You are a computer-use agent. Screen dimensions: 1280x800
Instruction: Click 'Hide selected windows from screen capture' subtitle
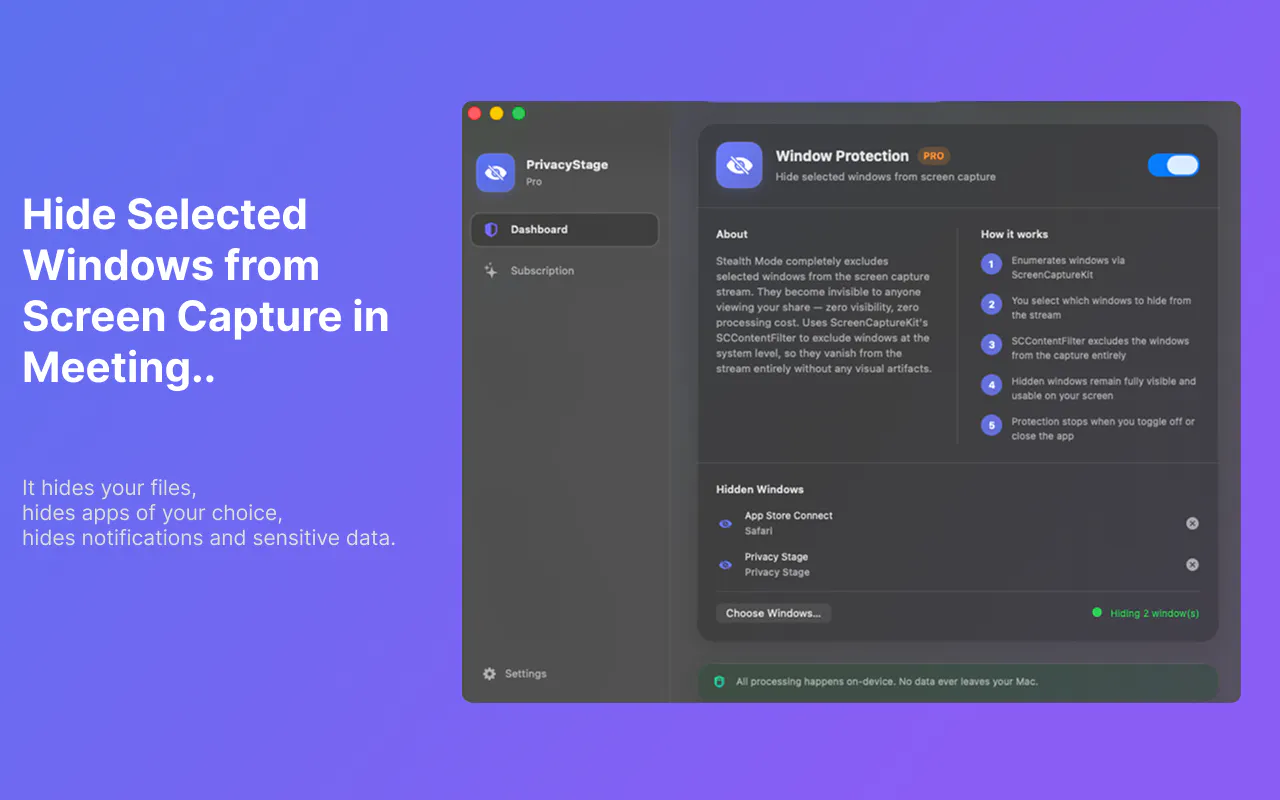coord(886,177)
